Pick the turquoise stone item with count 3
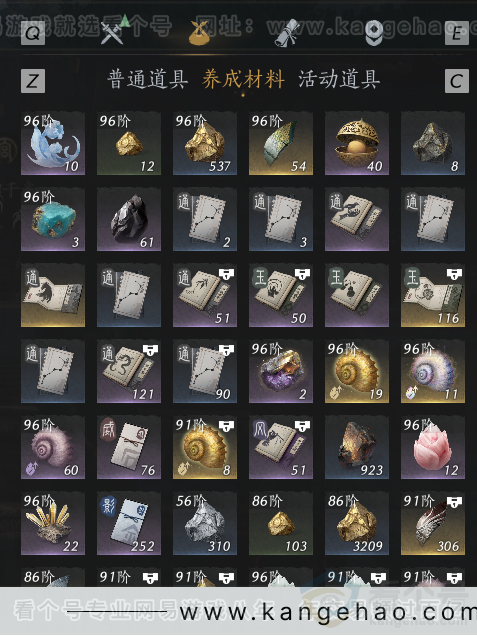The width and height of the screenshot is (477, 636). [53, 219]
